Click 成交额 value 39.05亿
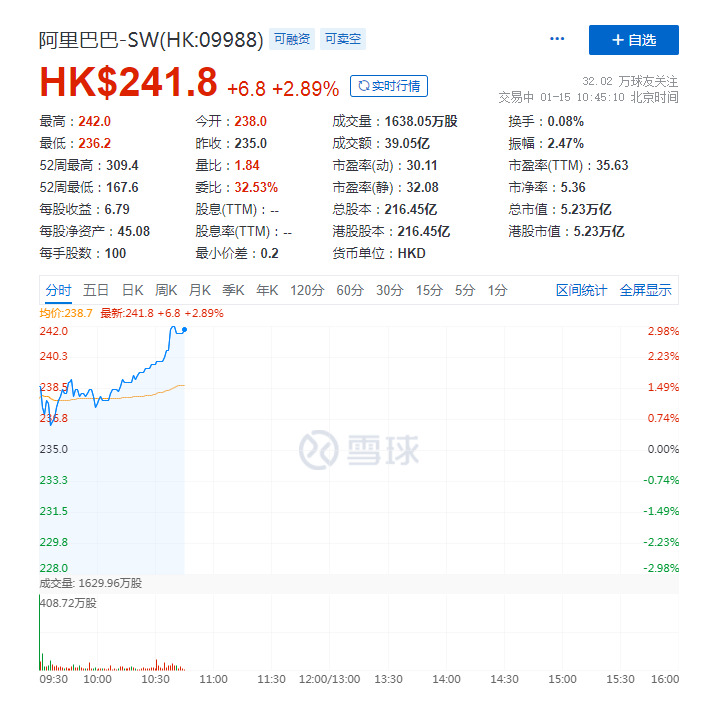This screenshot has width=707, height=710. pyautogui.click(x=407, y=143)
